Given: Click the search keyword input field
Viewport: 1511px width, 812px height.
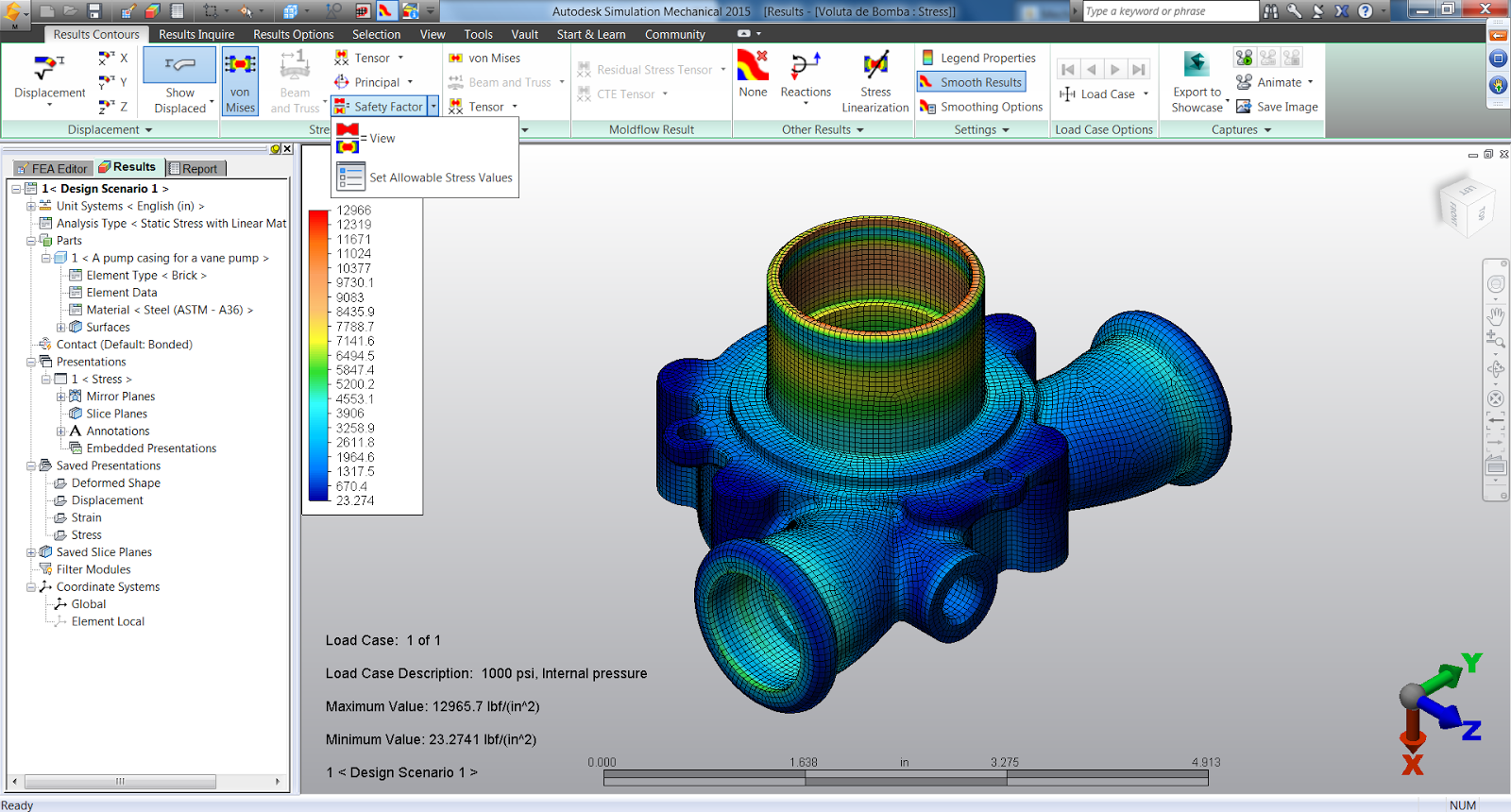Looking at the screenshot, I should [1170, 11].
